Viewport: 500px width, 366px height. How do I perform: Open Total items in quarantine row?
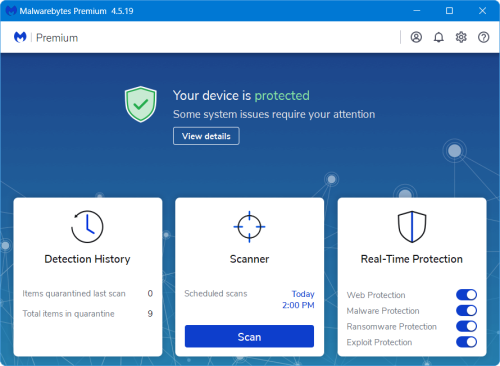87,314
